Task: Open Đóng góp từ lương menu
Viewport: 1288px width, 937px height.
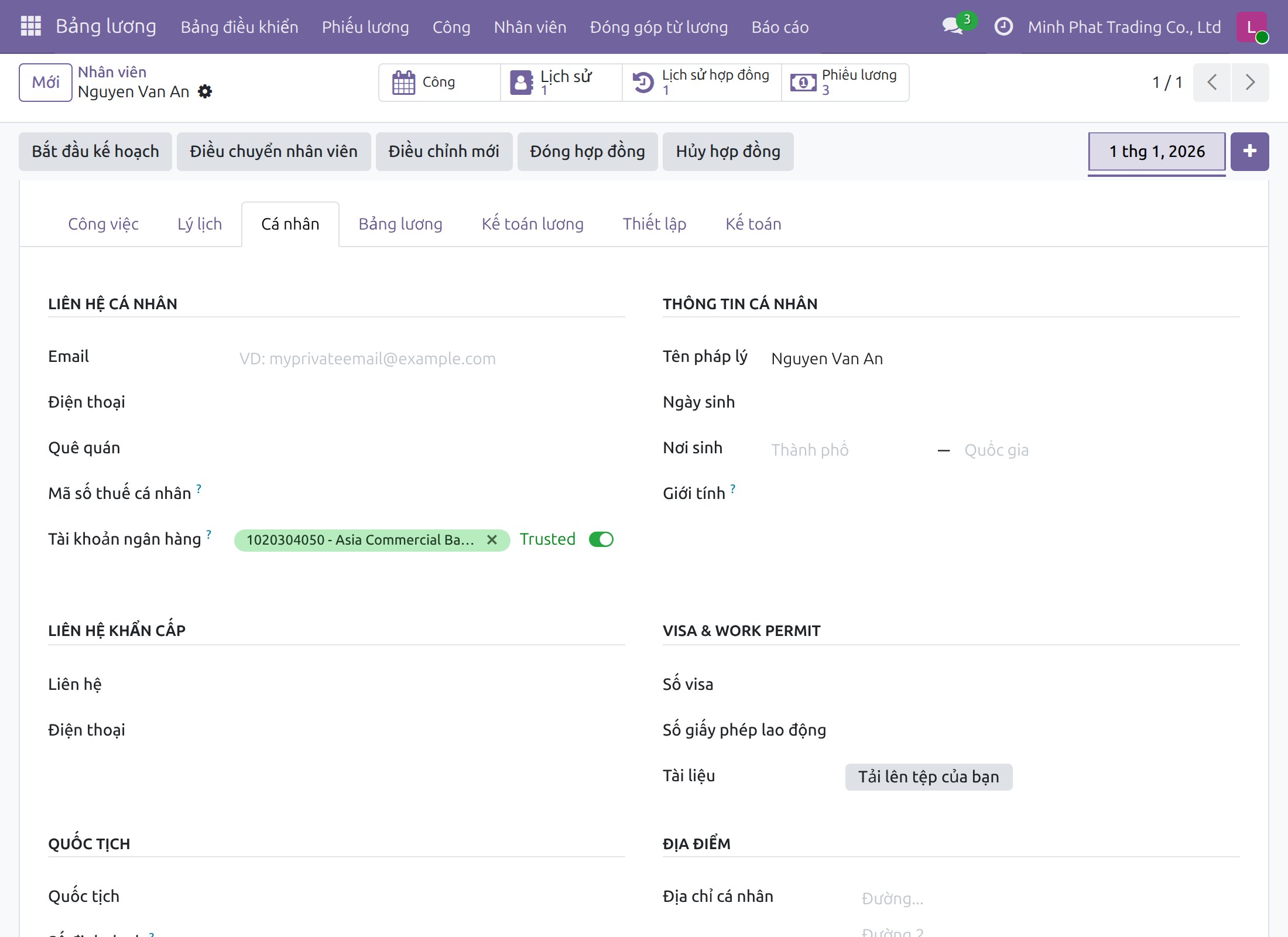Action: pos(659,27)
